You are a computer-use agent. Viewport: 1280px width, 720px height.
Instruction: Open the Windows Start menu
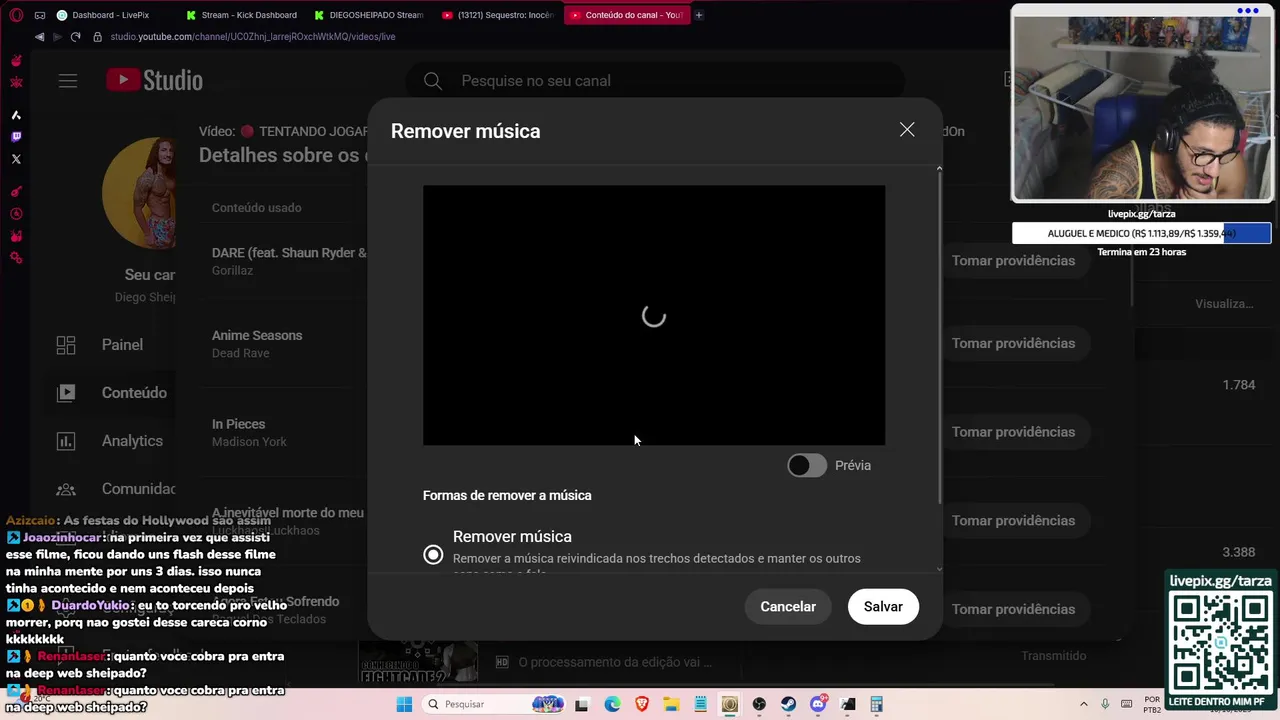pos(404,704)
